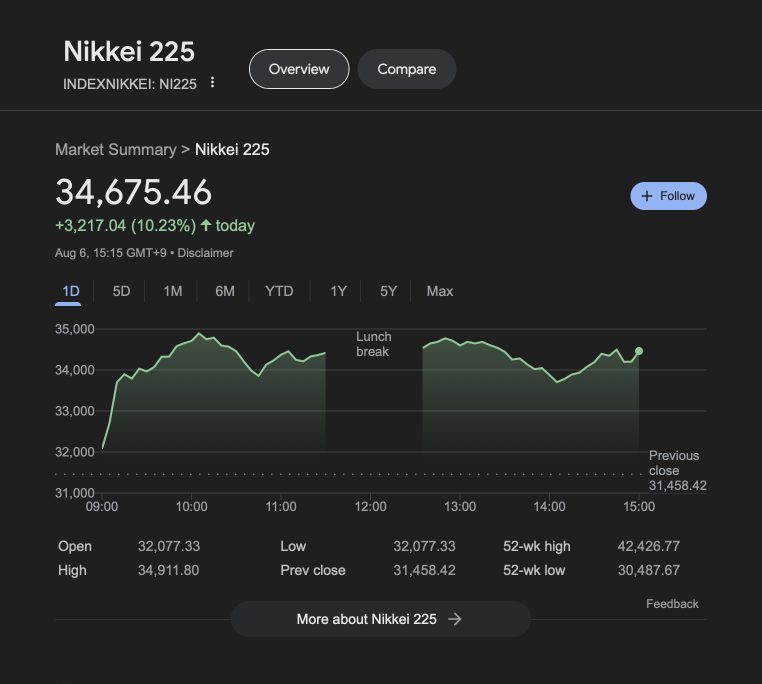Click the 52-wk low value 30,487.67
The height and width of the screenshot is (684, 762).
click(x=649, y=570)
